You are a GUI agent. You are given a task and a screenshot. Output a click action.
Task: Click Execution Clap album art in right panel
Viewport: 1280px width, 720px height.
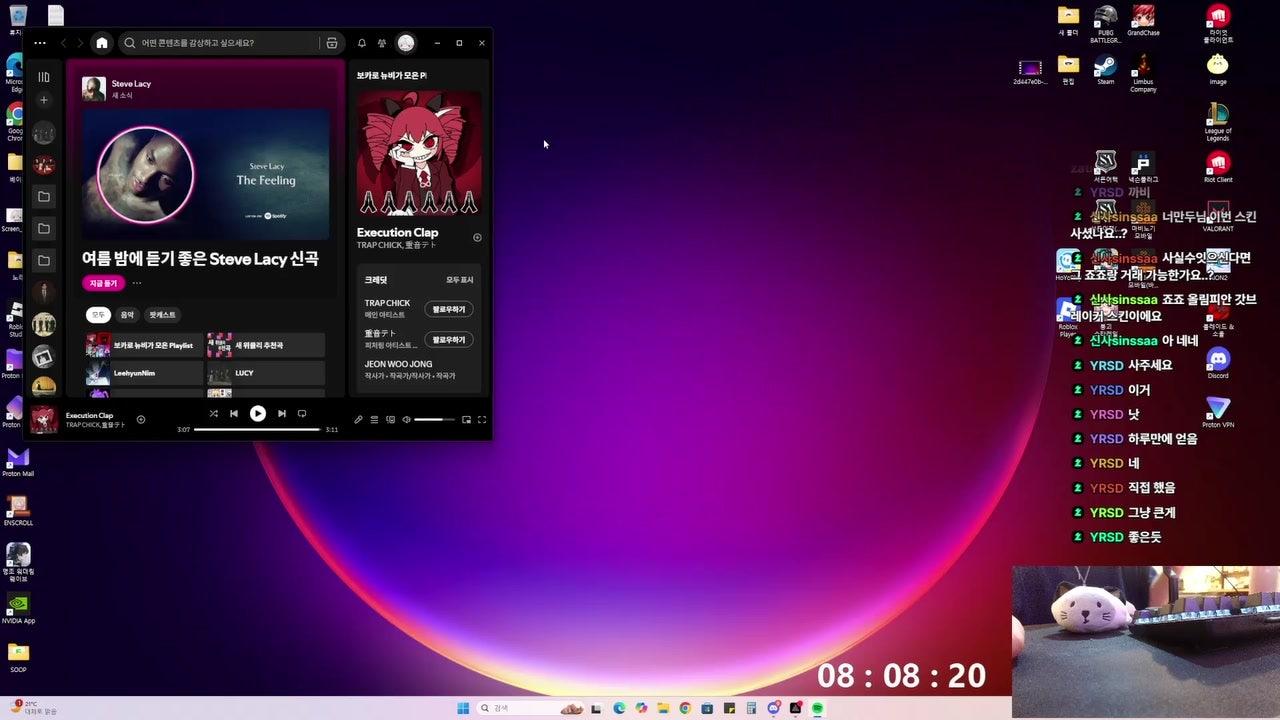(419, 153)
